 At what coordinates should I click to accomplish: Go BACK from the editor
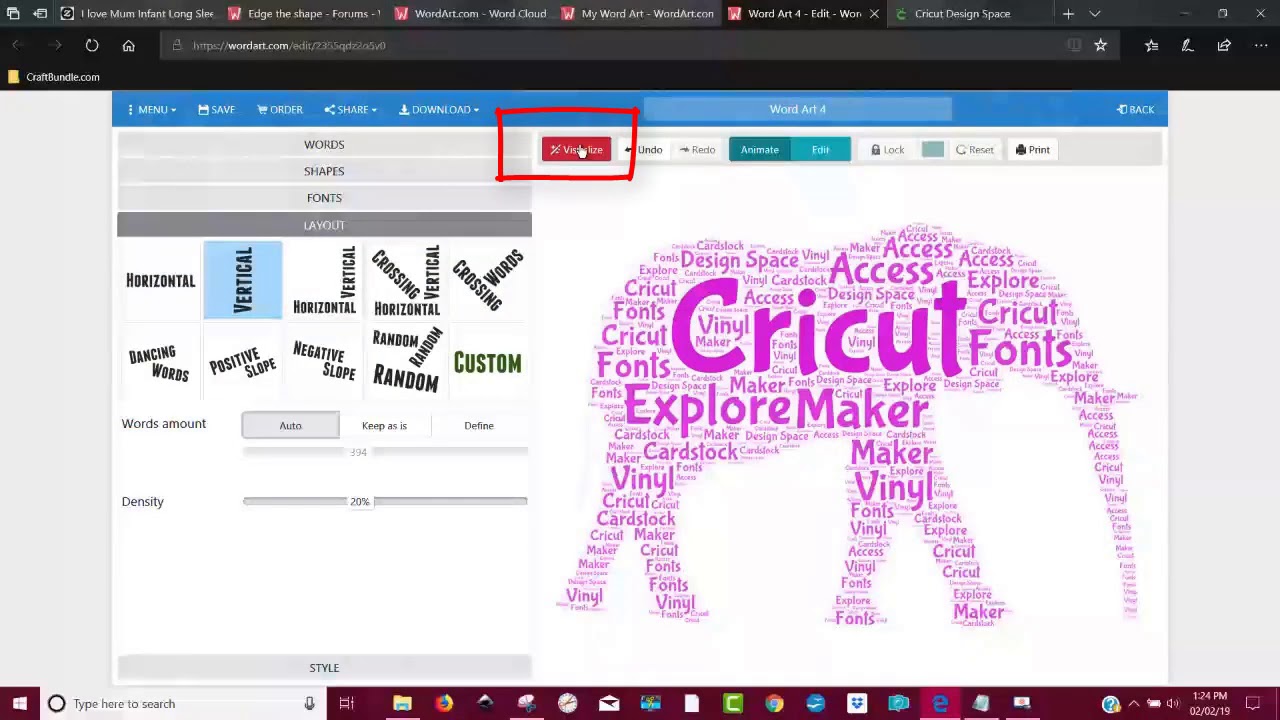tap(1136, 110)
